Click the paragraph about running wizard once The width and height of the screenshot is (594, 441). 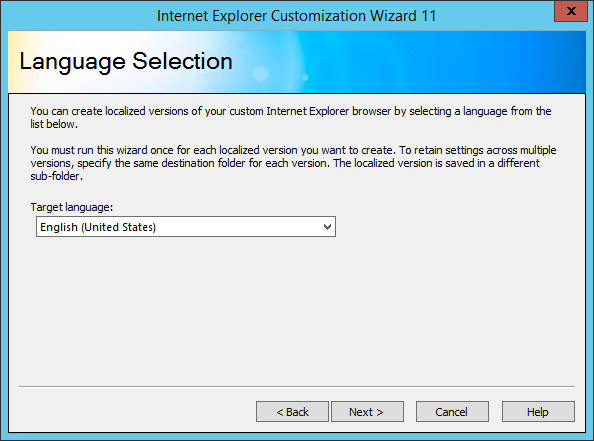[293, 163]
